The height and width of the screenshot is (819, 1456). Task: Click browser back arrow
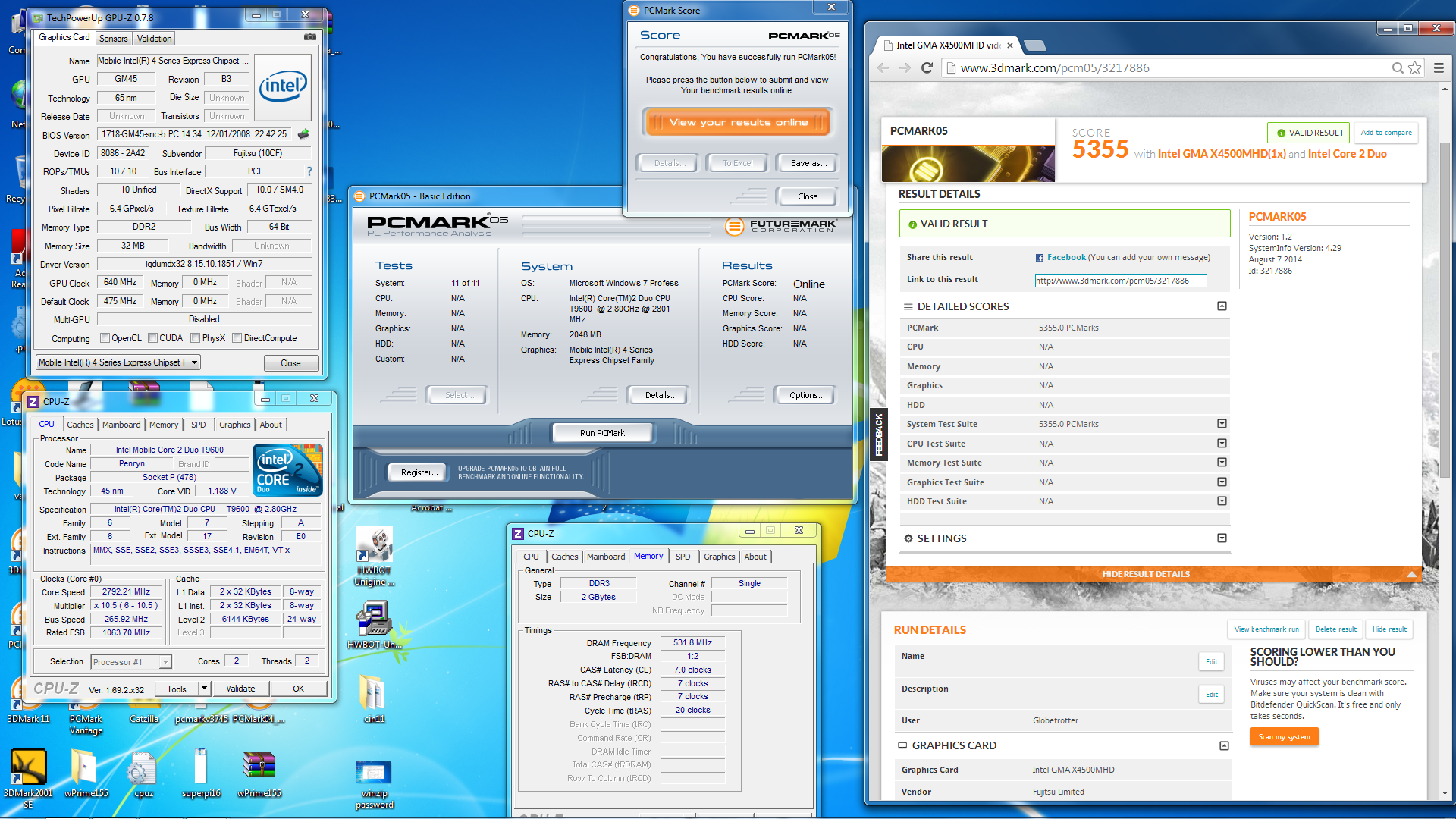point(883,67)
